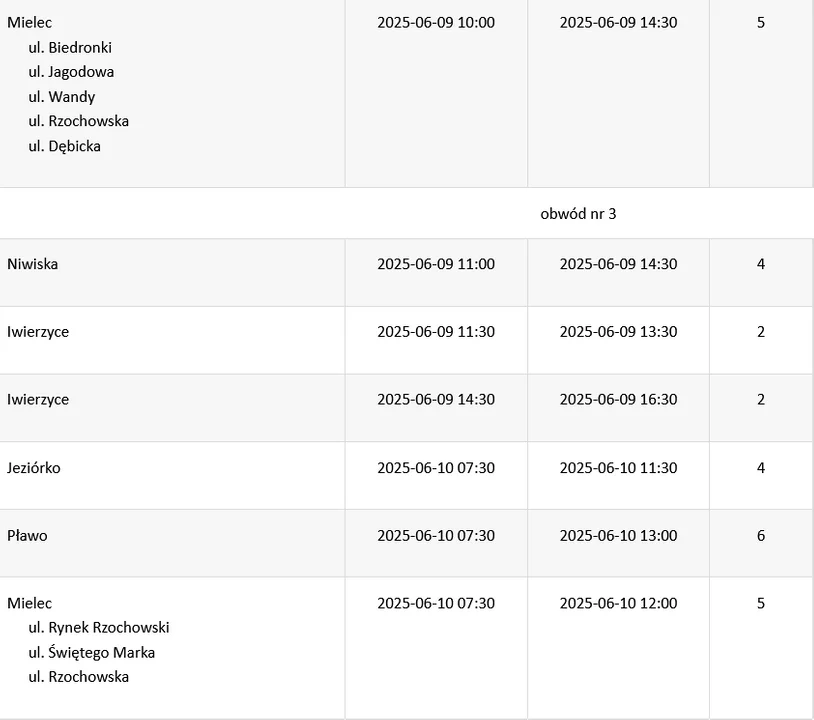The image size is (814, 720).
Task: Select the Pławo row name
Action: (x=27, y=536)
